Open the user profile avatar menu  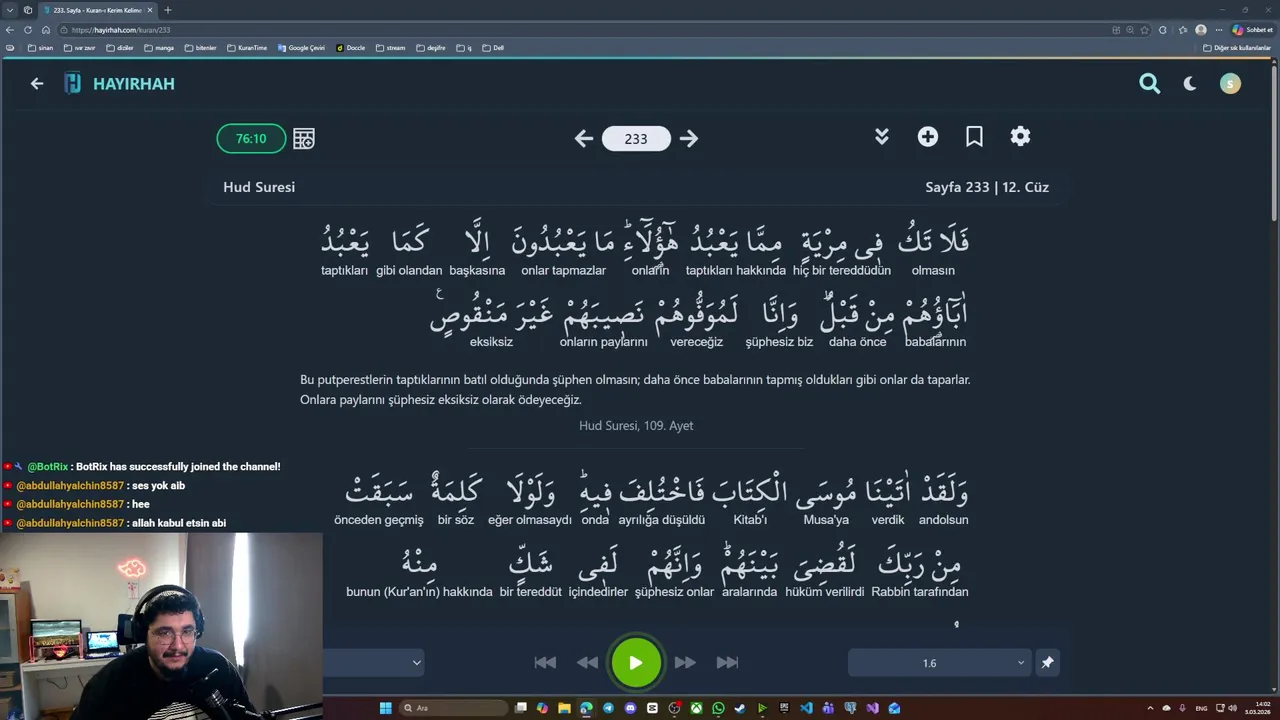[1230, 84]
